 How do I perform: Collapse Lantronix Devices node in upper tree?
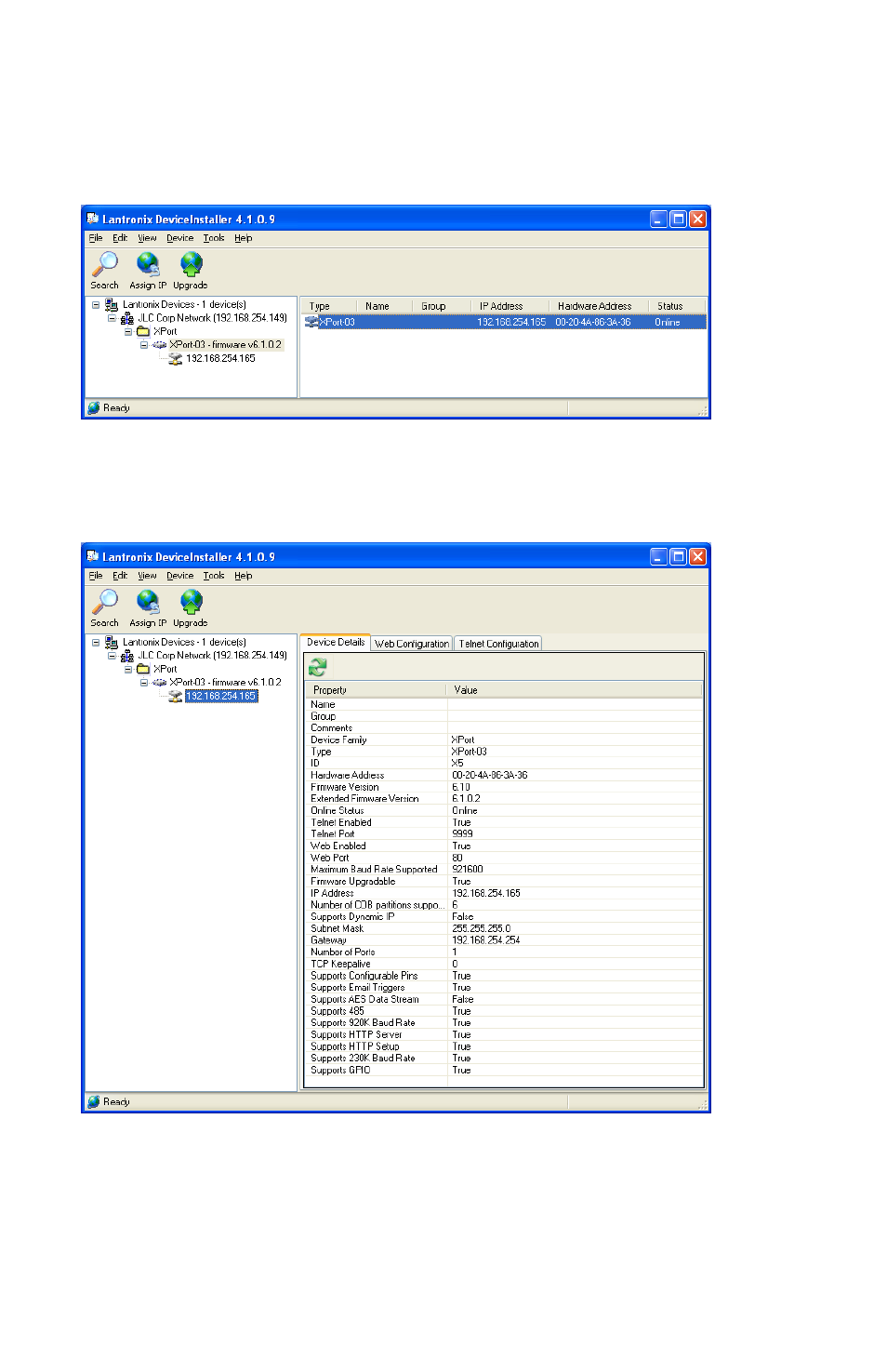(x=96, y=304)
